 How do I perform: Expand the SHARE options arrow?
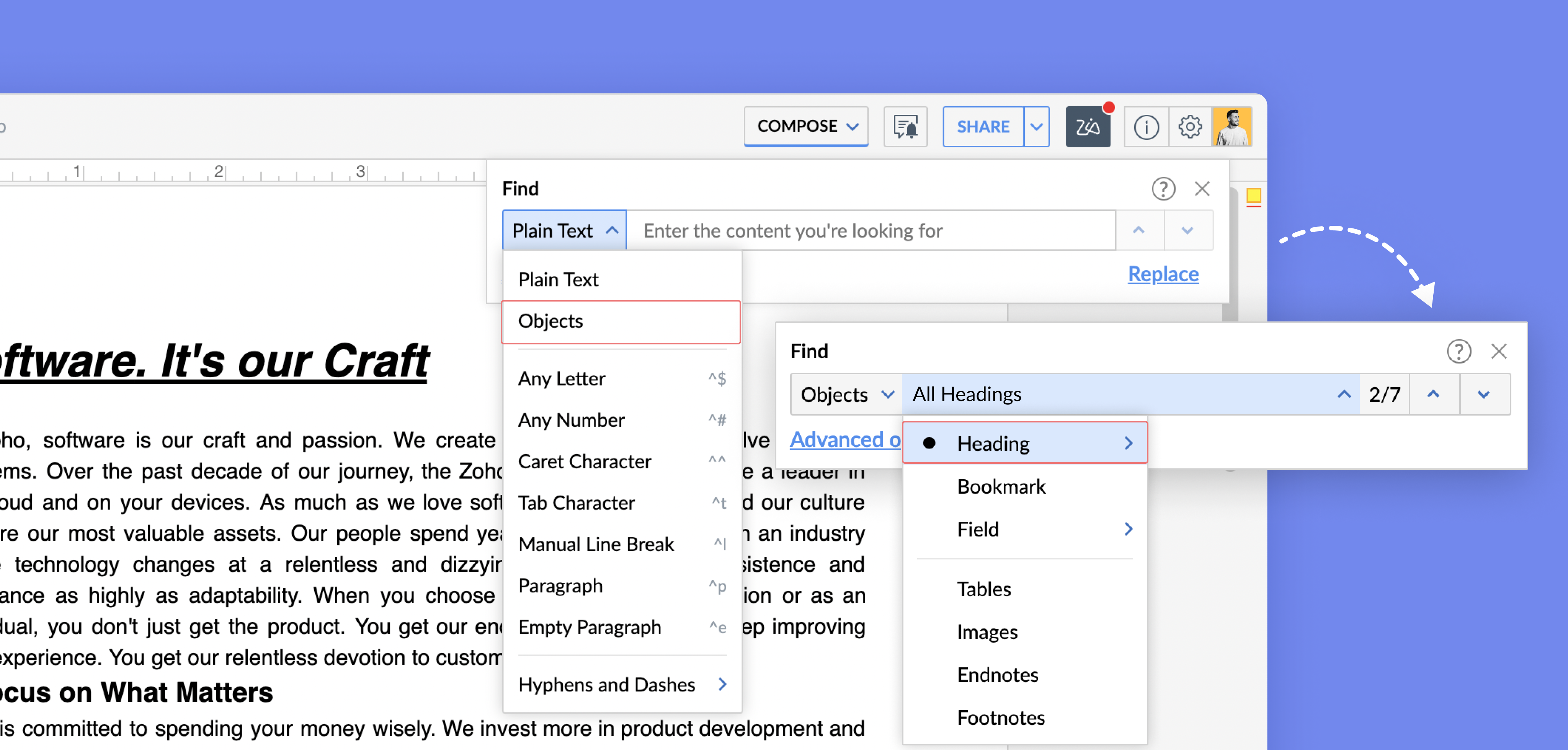click(1036, 127)
